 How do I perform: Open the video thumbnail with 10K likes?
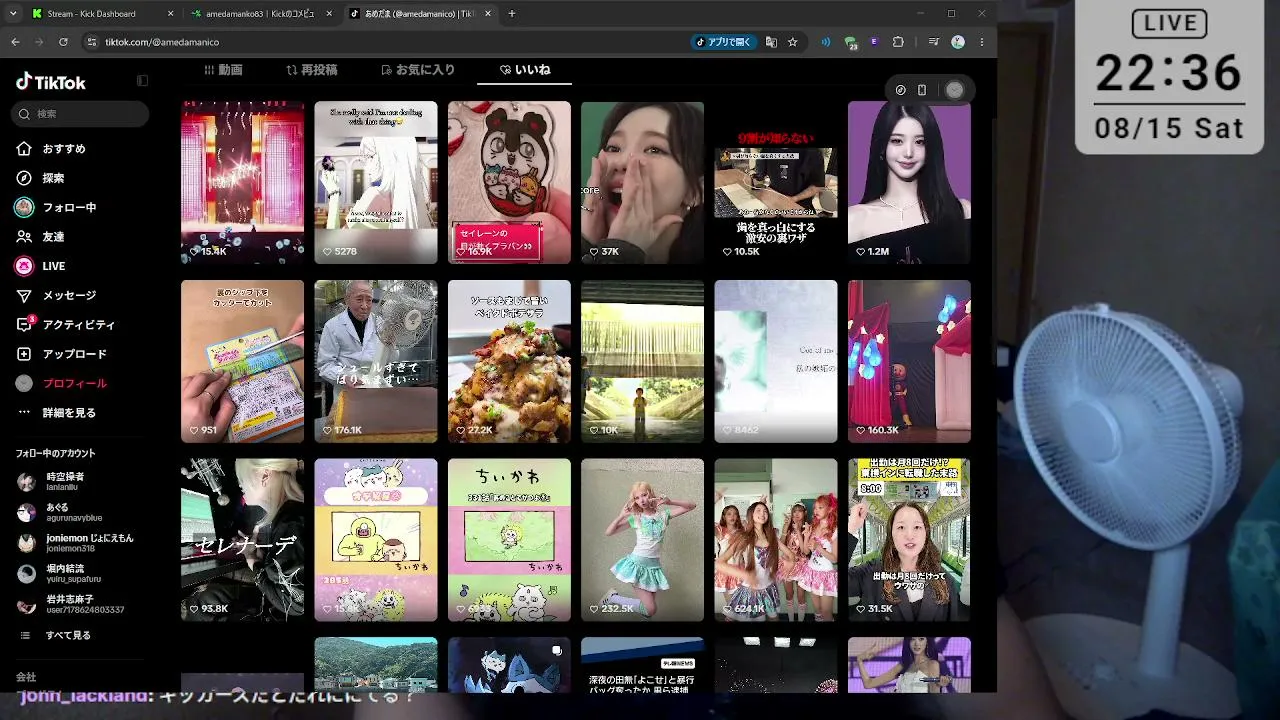click(642, 361)
